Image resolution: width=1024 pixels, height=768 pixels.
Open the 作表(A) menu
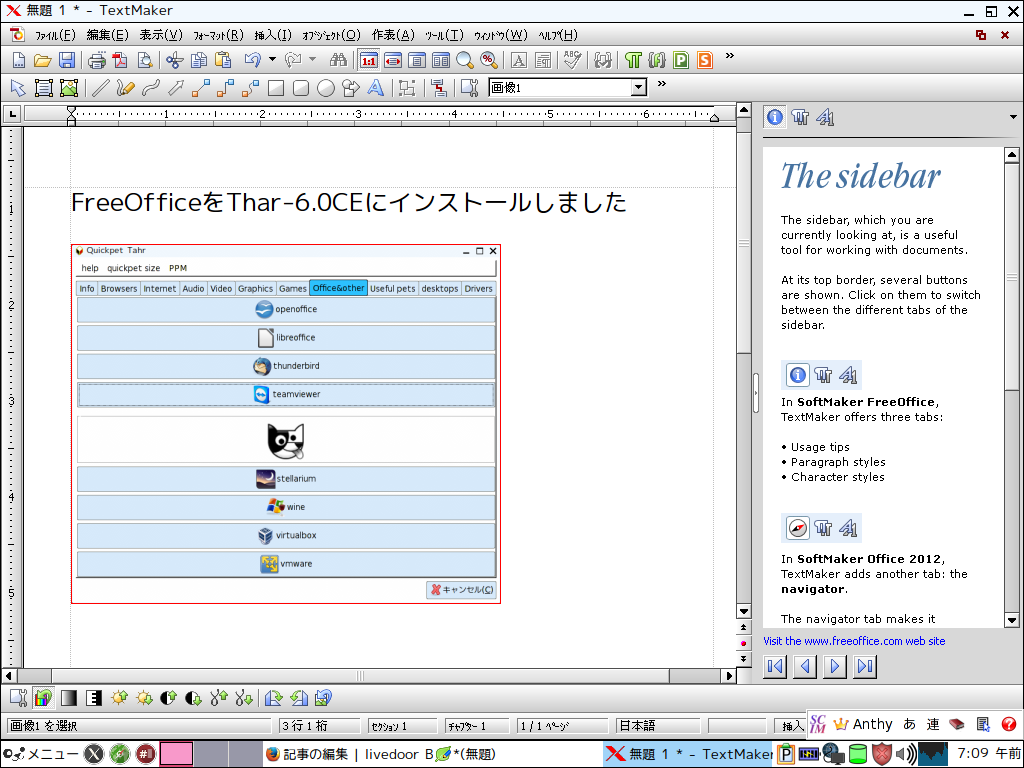pyautogui.click(x=393, y=35)
